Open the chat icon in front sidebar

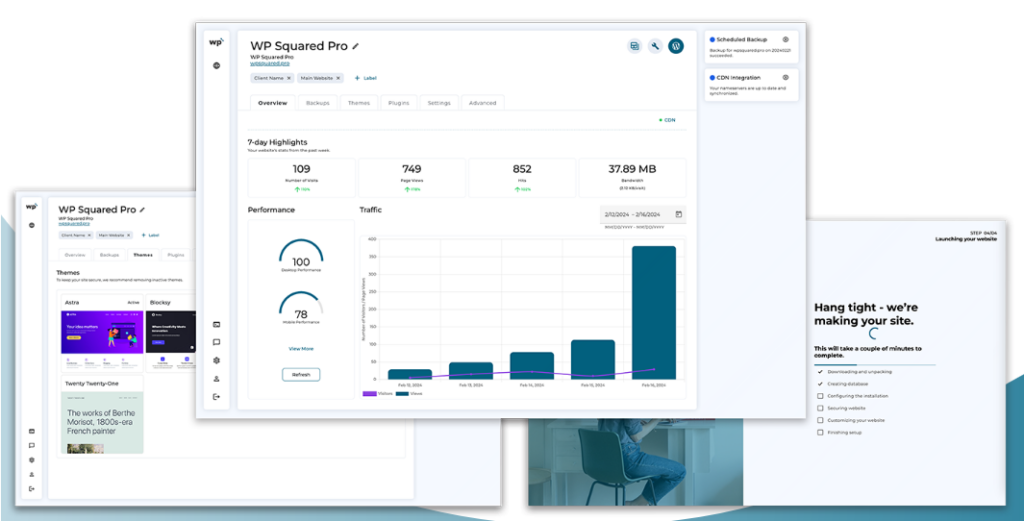point(216,342)
